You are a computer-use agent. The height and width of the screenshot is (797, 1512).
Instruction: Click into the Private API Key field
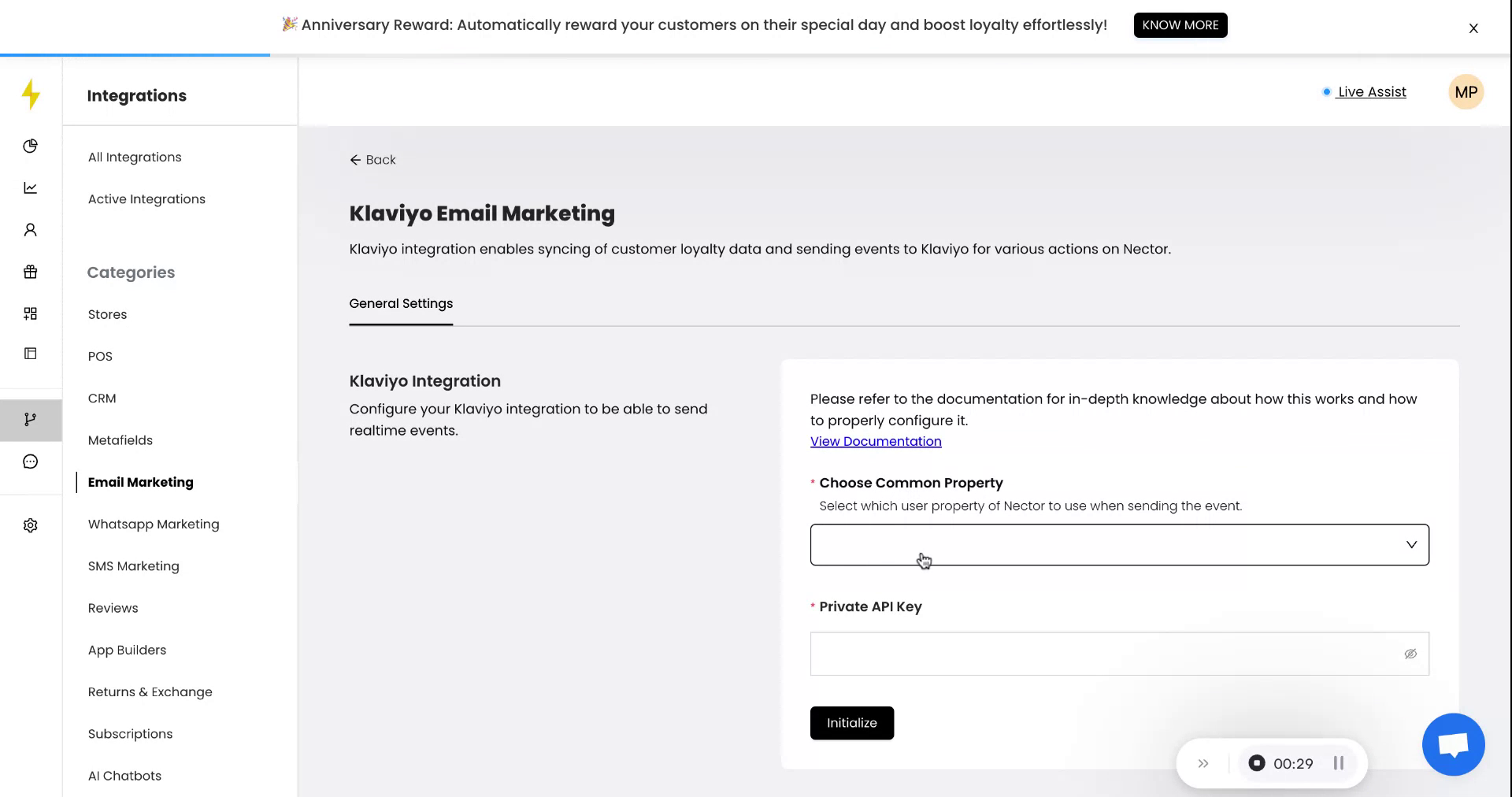coord(1102,654)
